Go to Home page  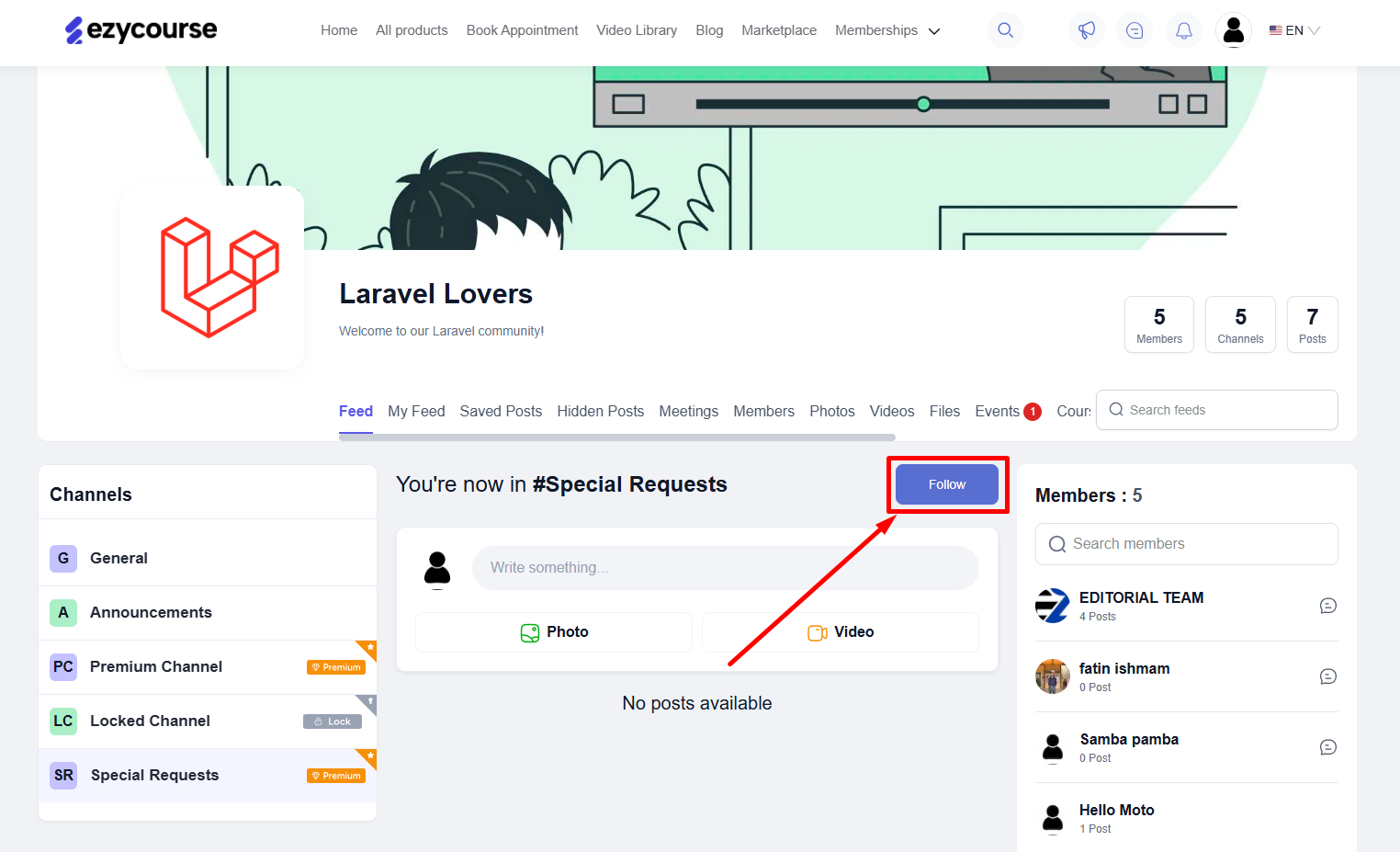tap(339, 30)
